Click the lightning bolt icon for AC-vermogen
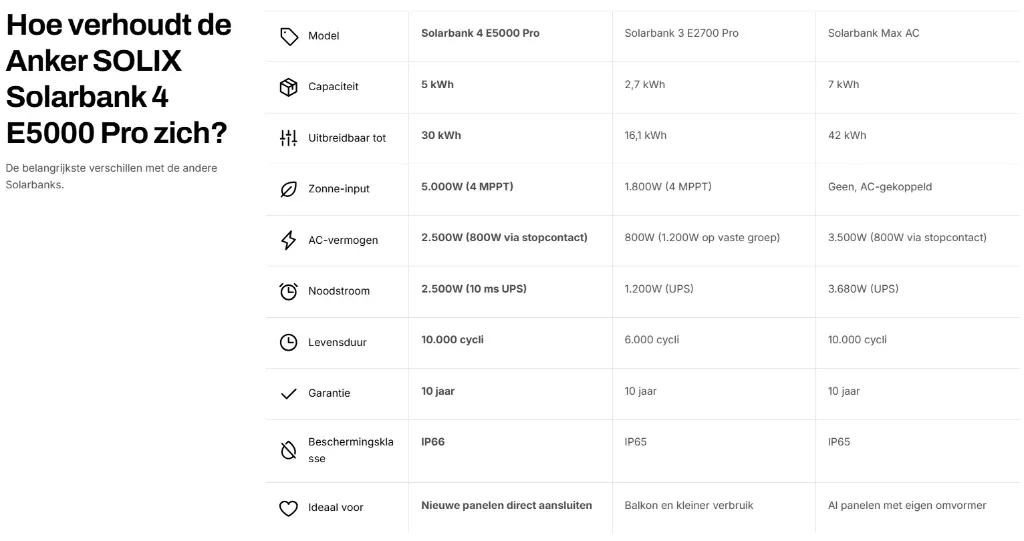1024x541 pixels. tap(289, 240)
